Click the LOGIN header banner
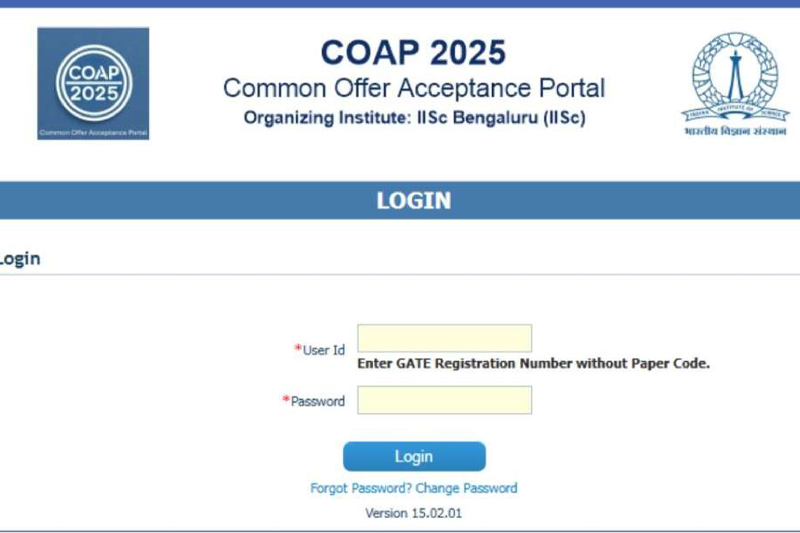 413,200
